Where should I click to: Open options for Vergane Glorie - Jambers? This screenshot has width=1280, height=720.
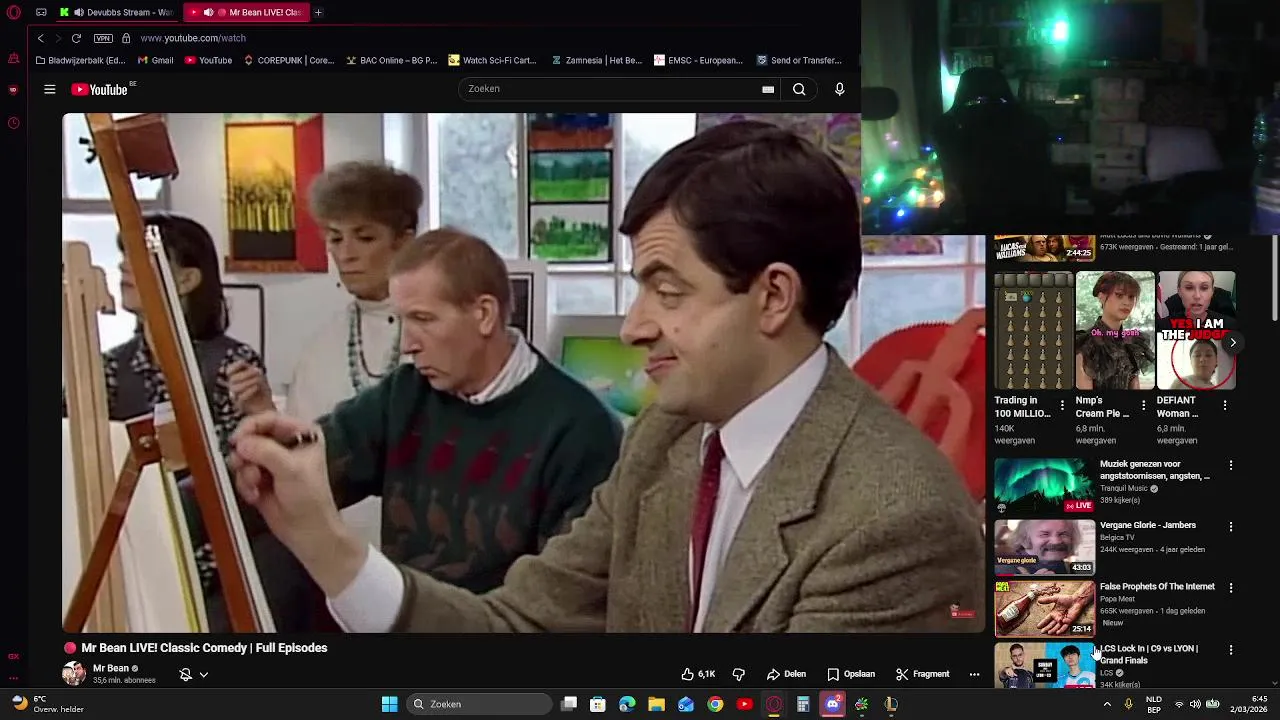1231,526
